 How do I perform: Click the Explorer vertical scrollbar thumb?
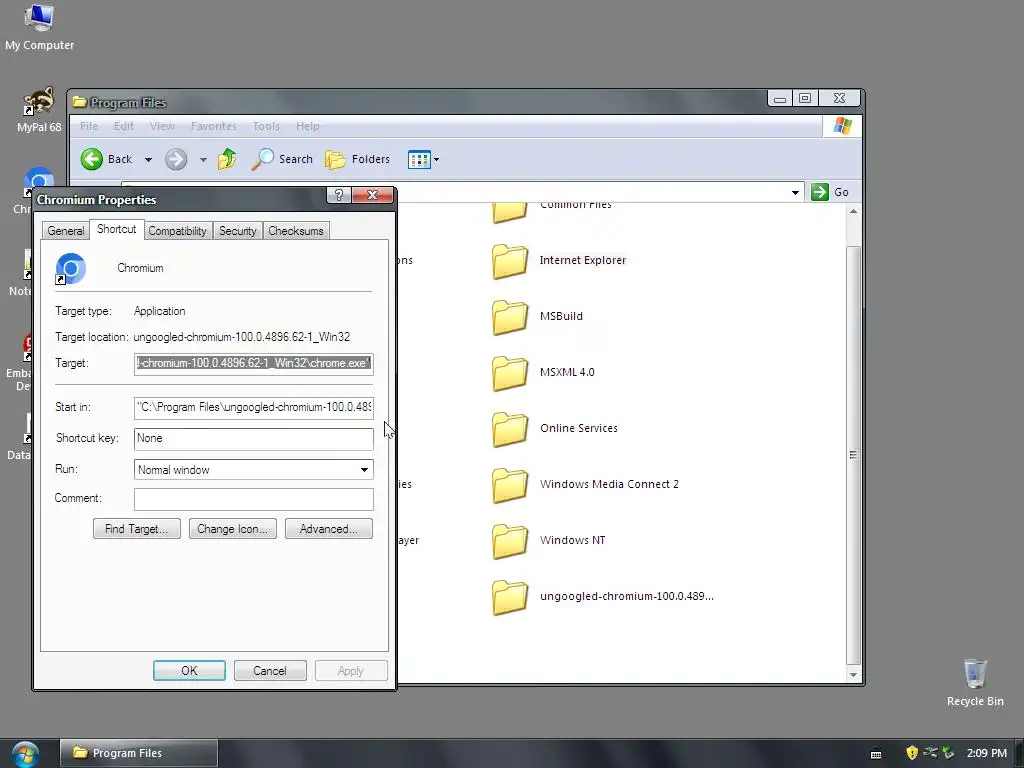[x=853, y=455]
